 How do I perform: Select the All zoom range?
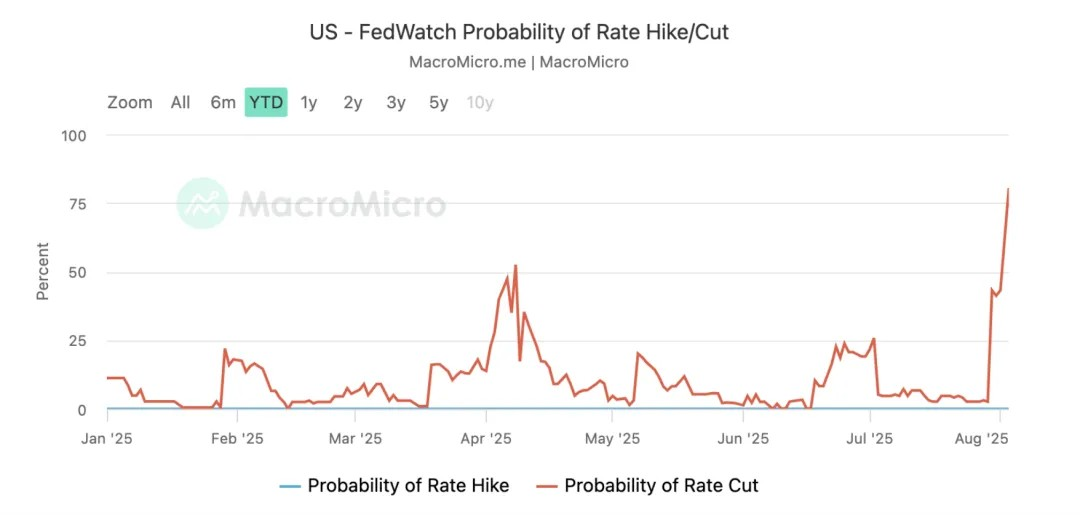180,102
